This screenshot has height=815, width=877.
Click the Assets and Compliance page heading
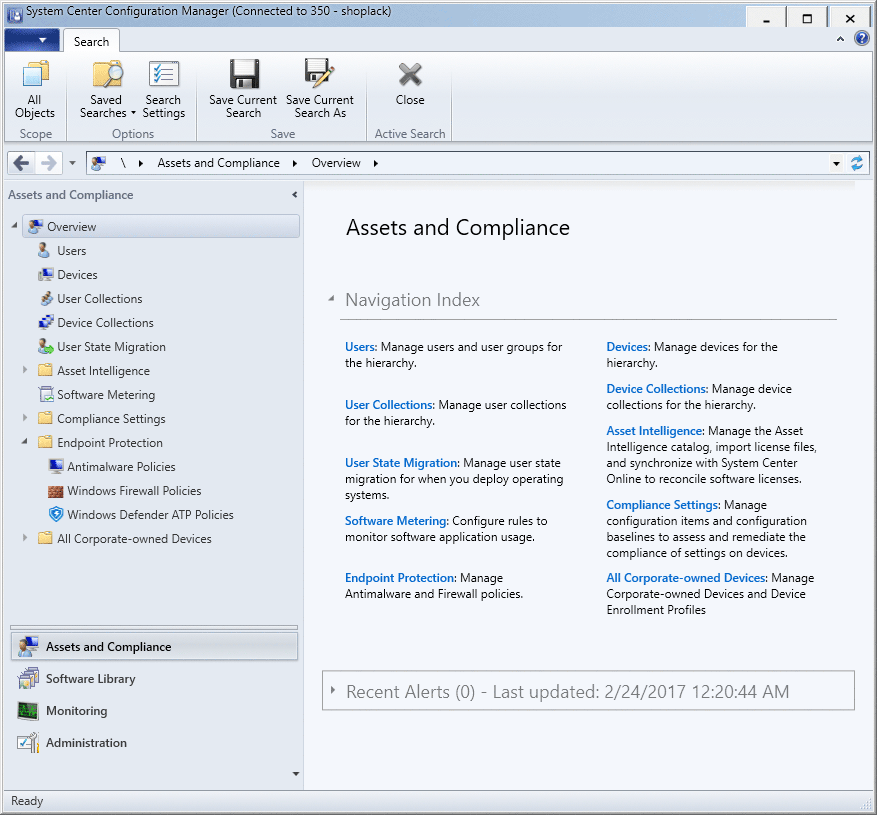point(458,228)
